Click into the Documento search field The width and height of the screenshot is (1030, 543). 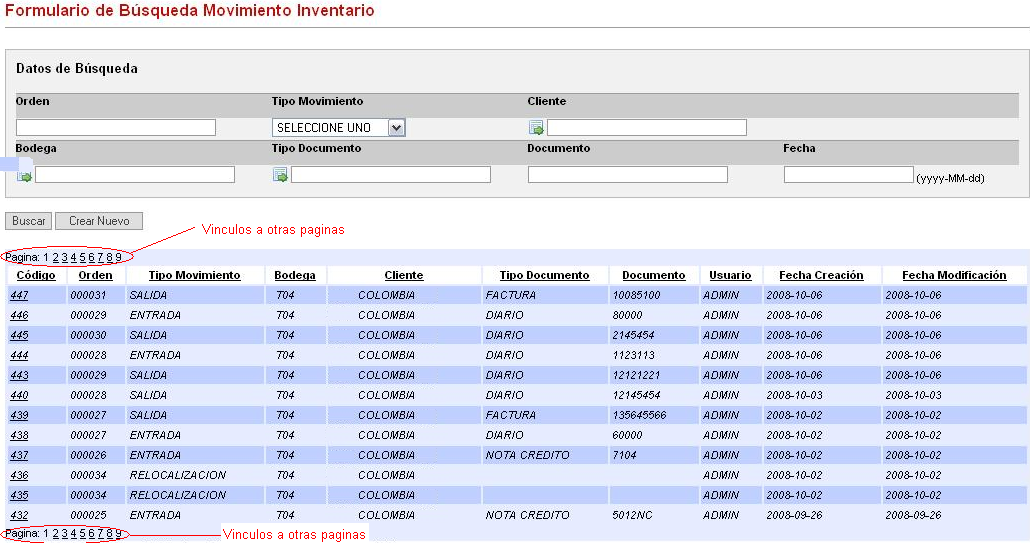pos(627,175)
